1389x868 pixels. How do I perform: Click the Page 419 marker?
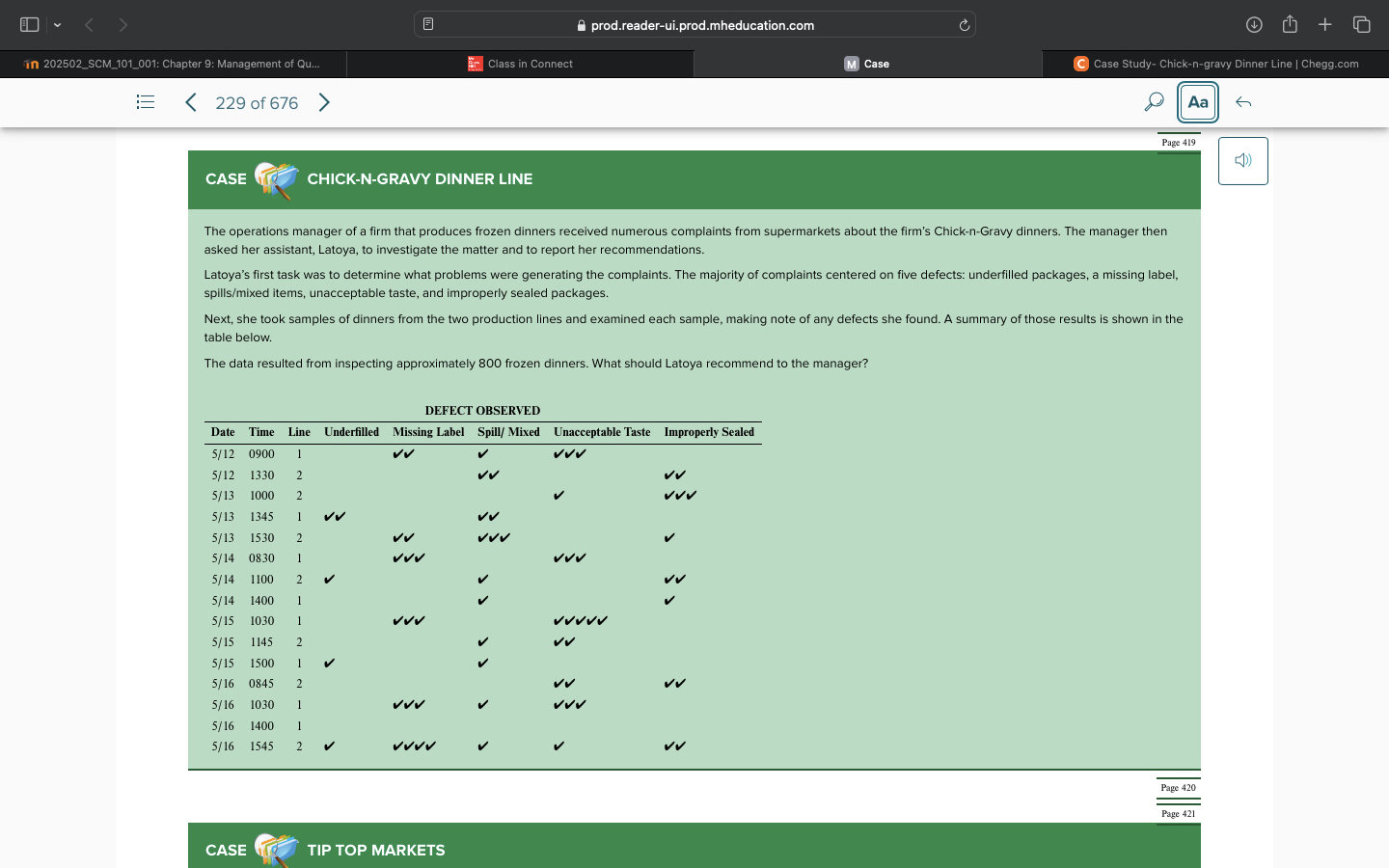[x=1179, y=143]
